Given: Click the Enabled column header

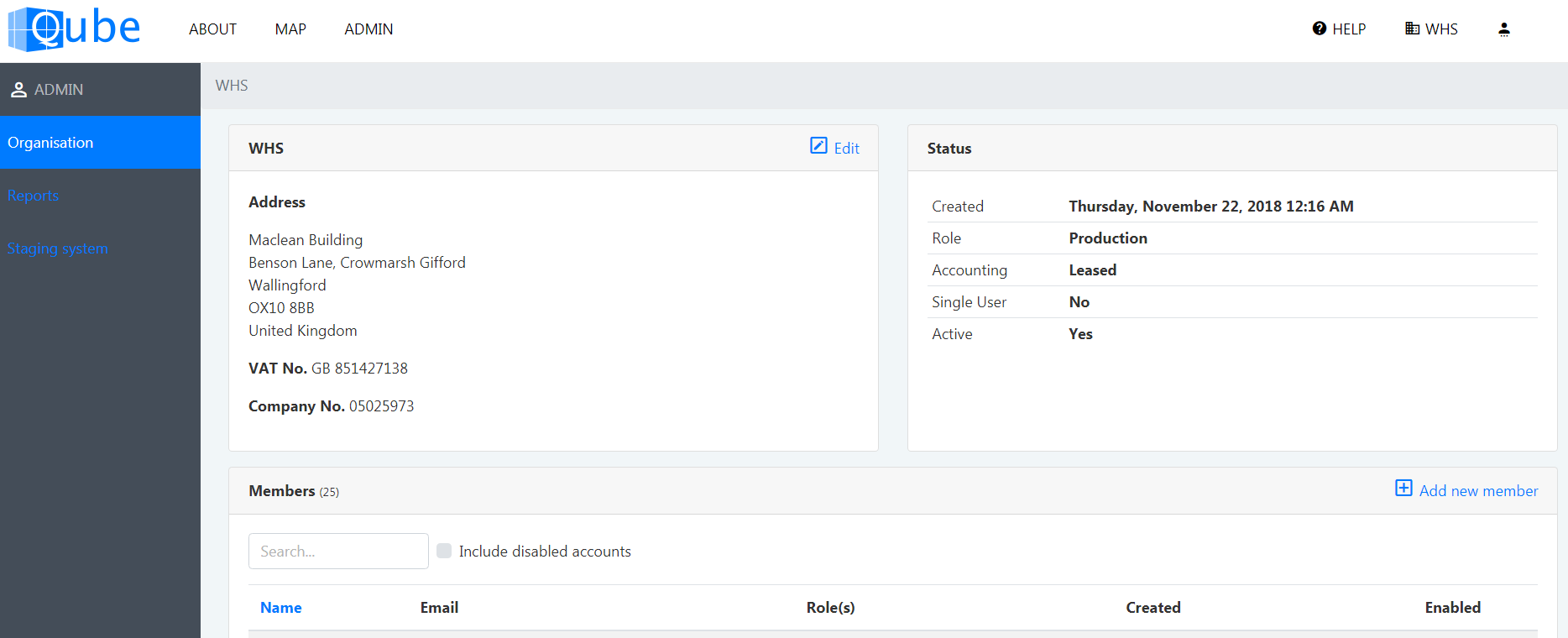Looking at the screenshot, I should 1452,608.
